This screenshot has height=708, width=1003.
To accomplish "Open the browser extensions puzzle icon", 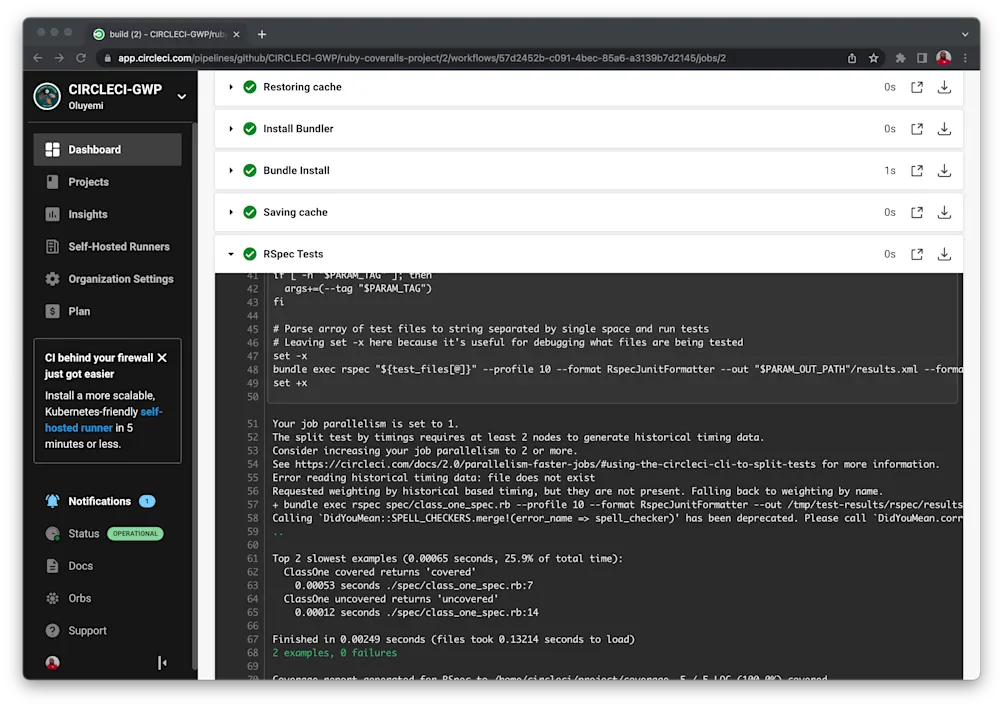I will pos(901,58).
